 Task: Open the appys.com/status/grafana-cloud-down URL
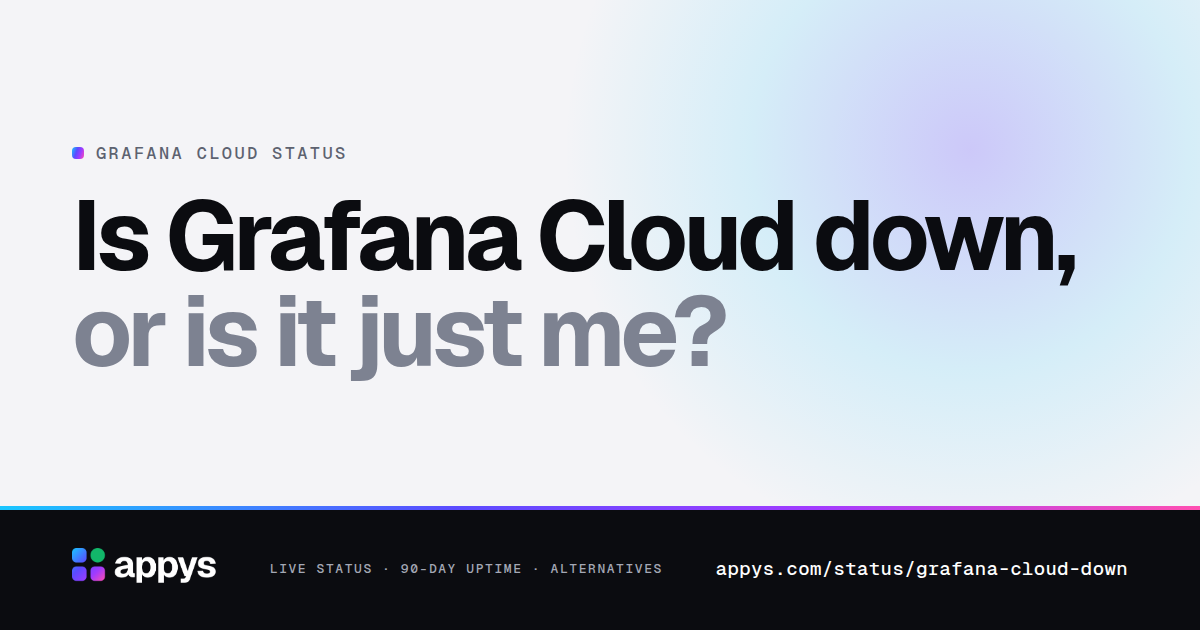921,569
